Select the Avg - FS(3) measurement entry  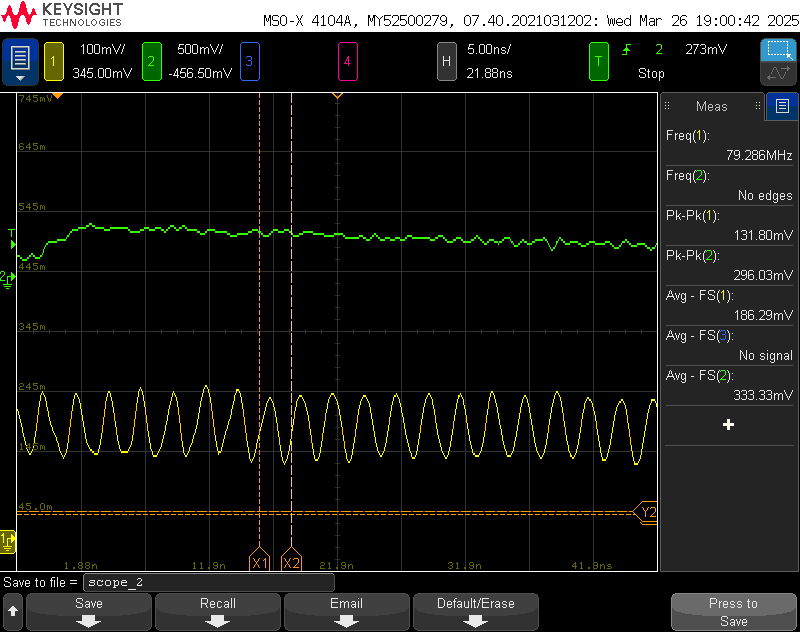(729, 346)
